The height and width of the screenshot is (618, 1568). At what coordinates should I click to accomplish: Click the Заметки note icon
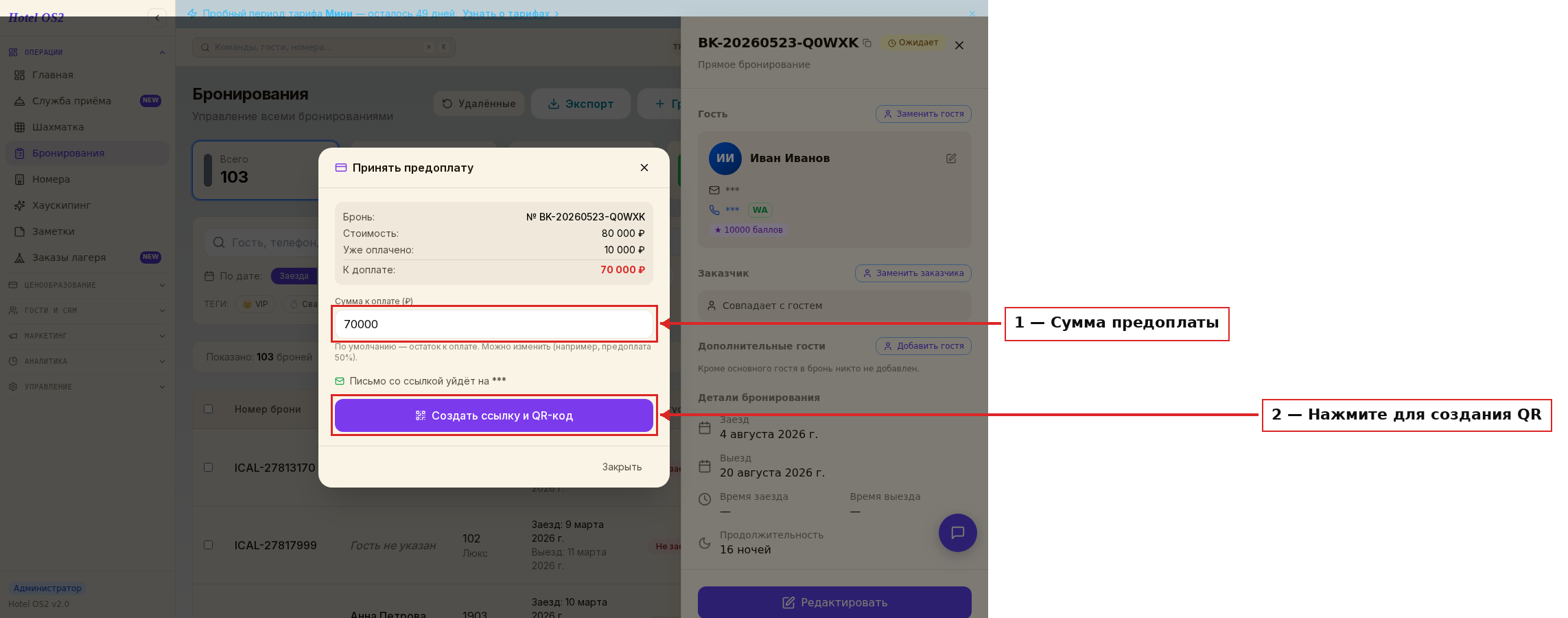coord(19,231)
